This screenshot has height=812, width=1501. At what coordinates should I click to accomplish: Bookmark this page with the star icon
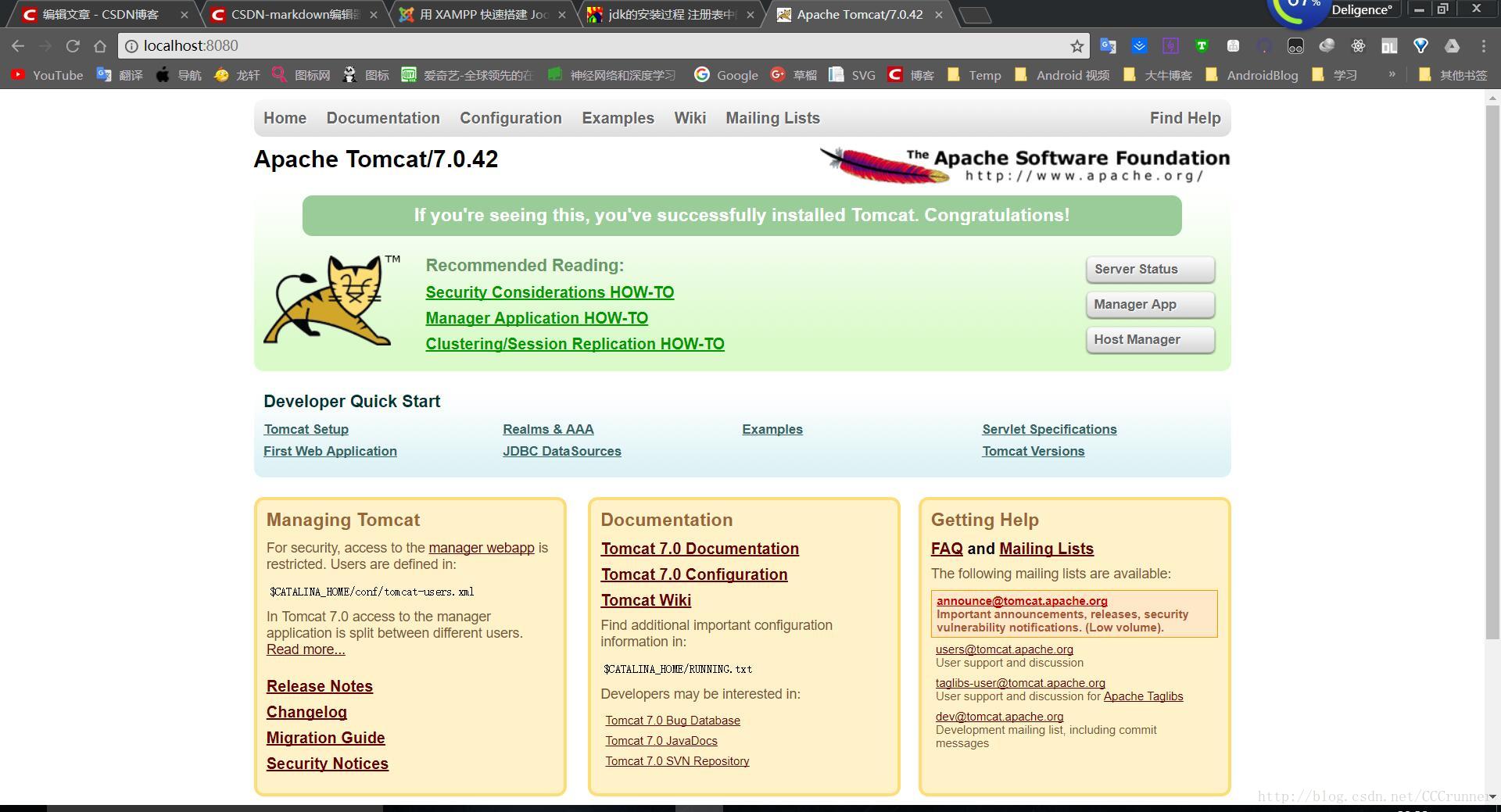click(1077, 46)
